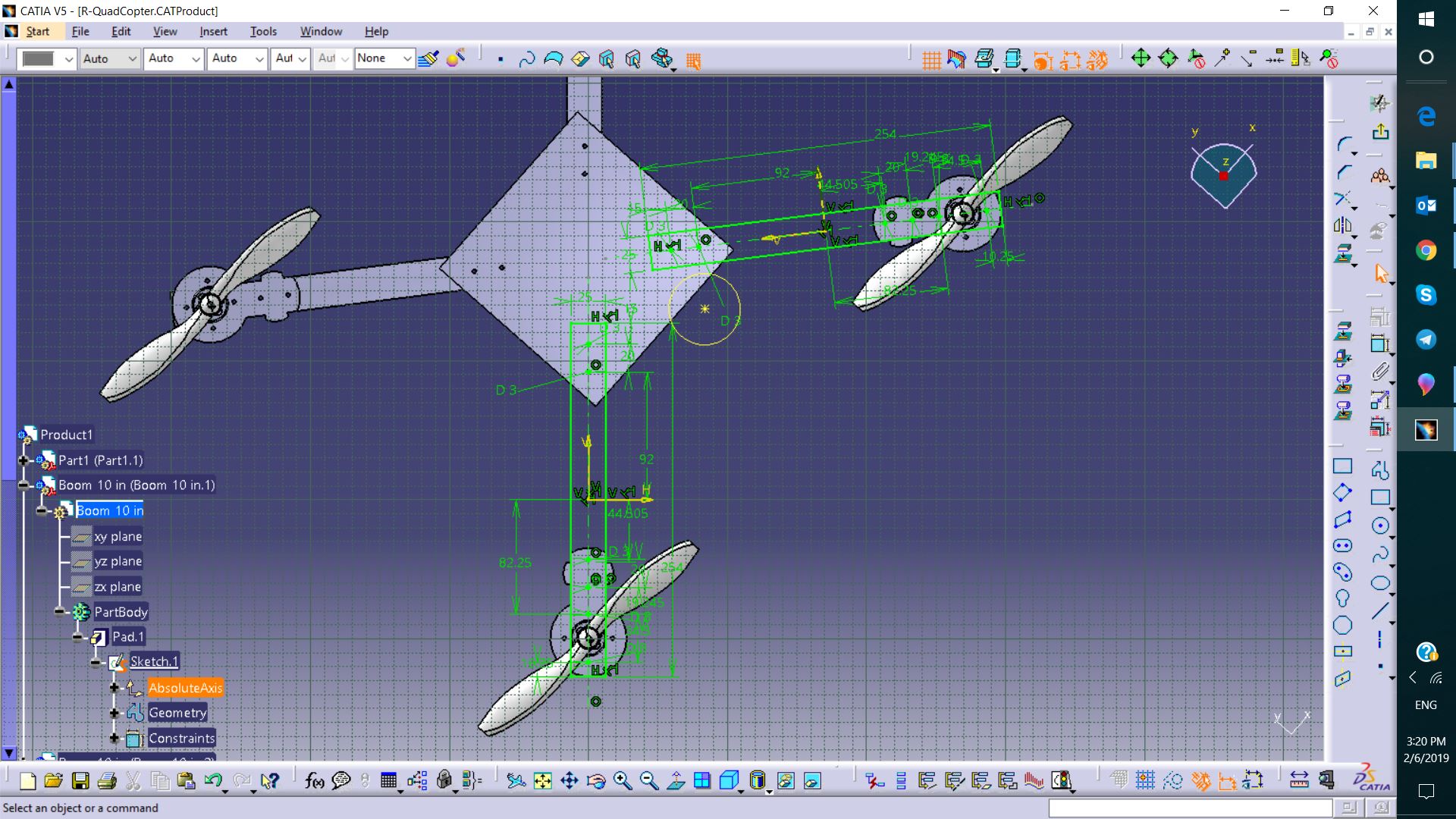Expand the Part1 (Part1.1) node
Image resolution: width=1456 pixels, height=819 pixels.
click(24, 460)
